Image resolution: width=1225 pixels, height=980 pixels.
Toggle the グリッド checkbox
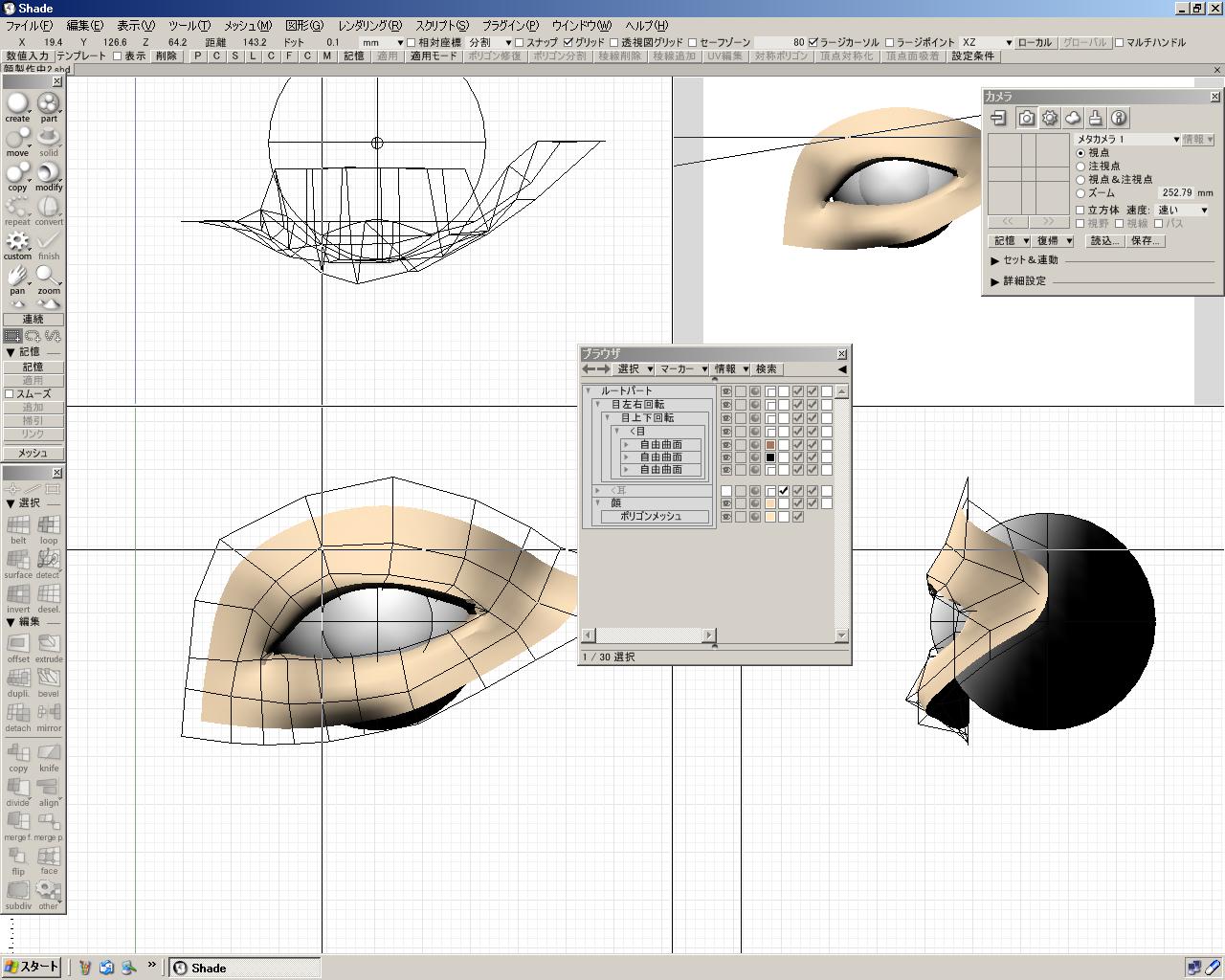[568, 43]
